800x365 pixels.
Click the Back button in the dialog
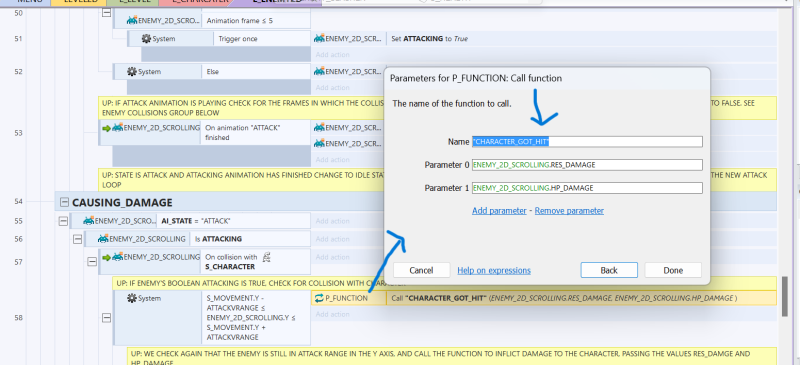click(609, 270)
